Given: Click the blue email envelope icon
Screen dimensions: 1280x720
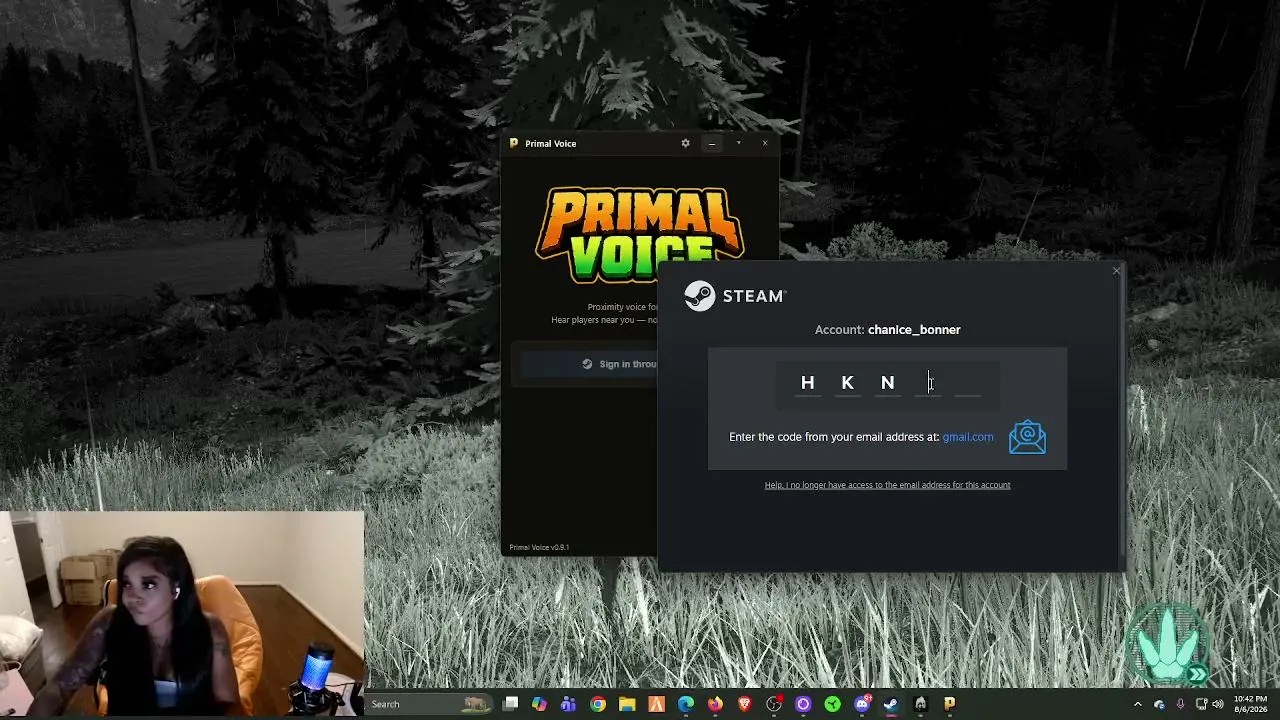Looking at the screenshot, I should tap(1027, 437).
